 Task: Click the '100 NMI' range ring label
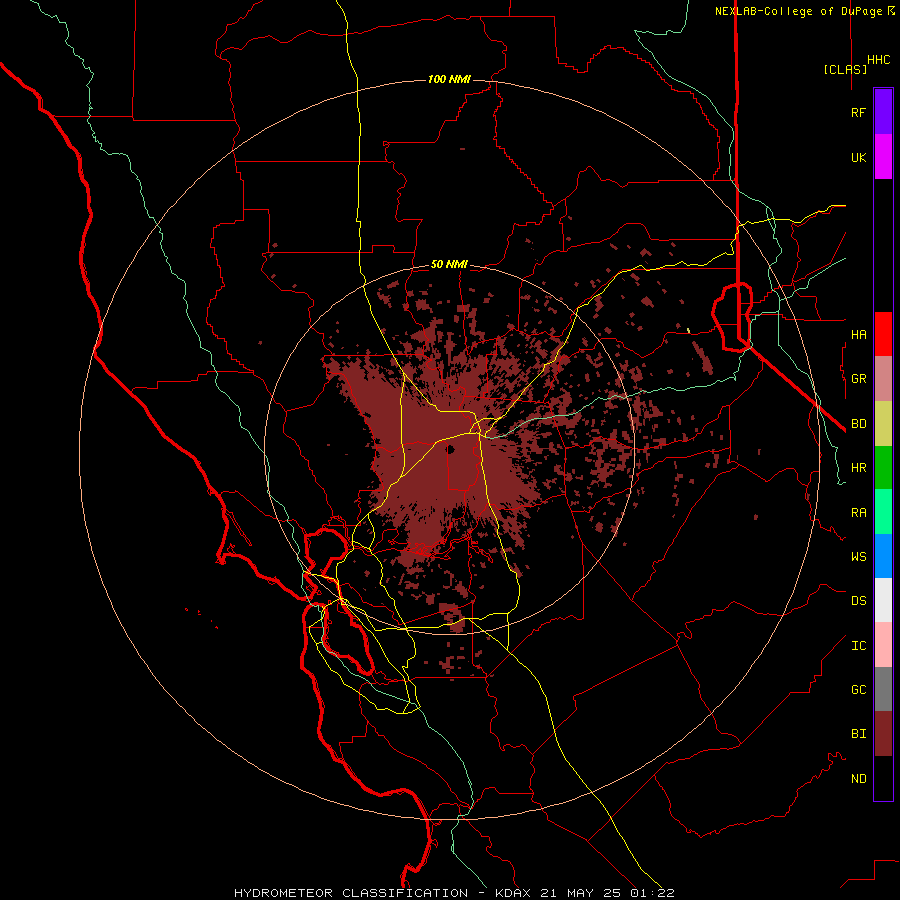click(x=449, y=79)
